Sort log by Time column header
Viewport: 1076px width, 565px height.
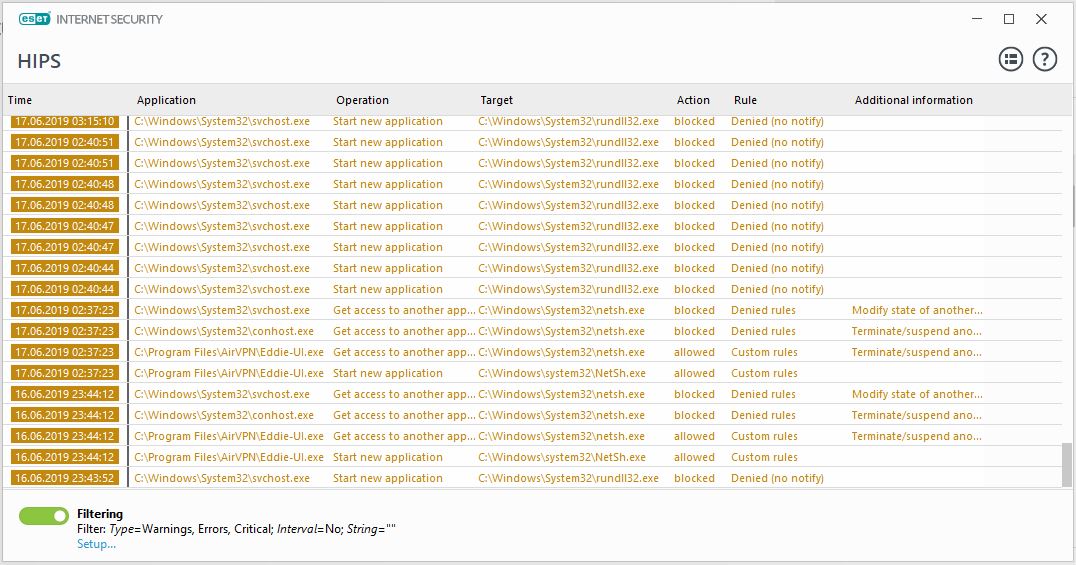20,100
